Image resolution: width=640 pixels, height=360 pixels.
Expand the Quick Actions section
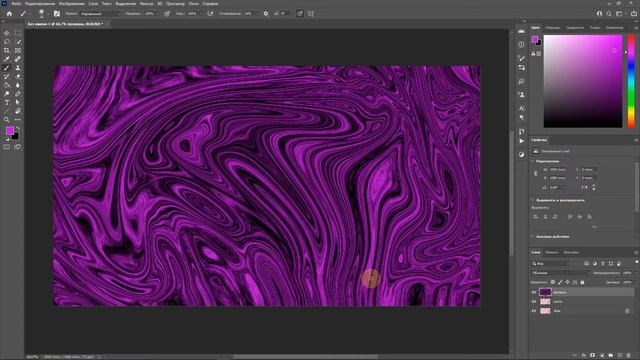click(x=532, y=236)
